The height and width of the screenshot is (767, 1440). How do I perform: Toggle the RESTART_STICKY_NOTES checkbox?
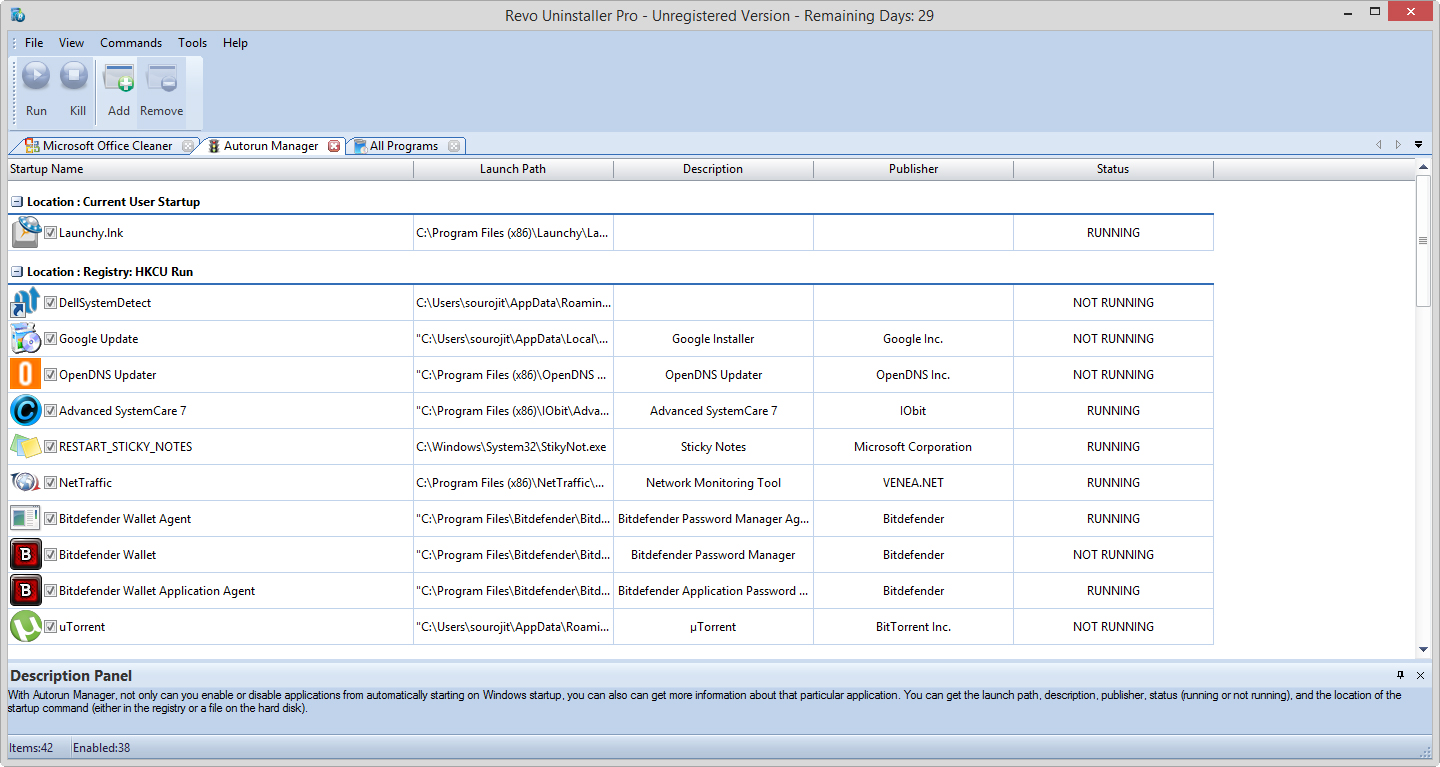pos(50,447)
